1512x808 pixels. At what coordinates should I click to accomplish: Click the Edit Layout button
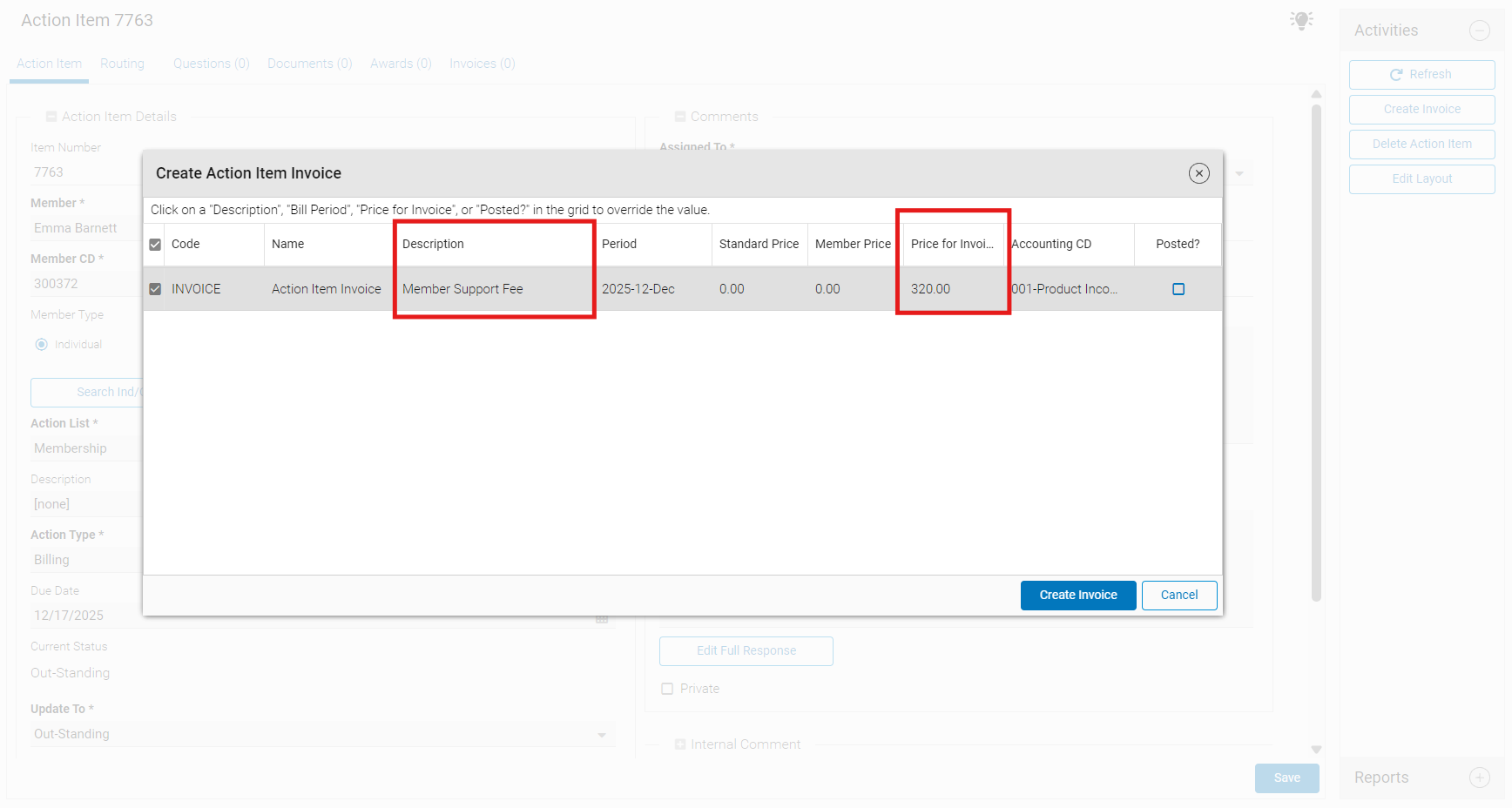(1421, 179)
